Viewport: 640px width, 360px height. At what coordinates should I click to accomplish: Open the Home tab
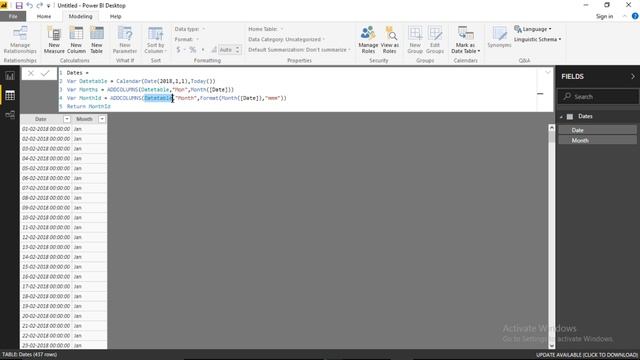[44, 16]
